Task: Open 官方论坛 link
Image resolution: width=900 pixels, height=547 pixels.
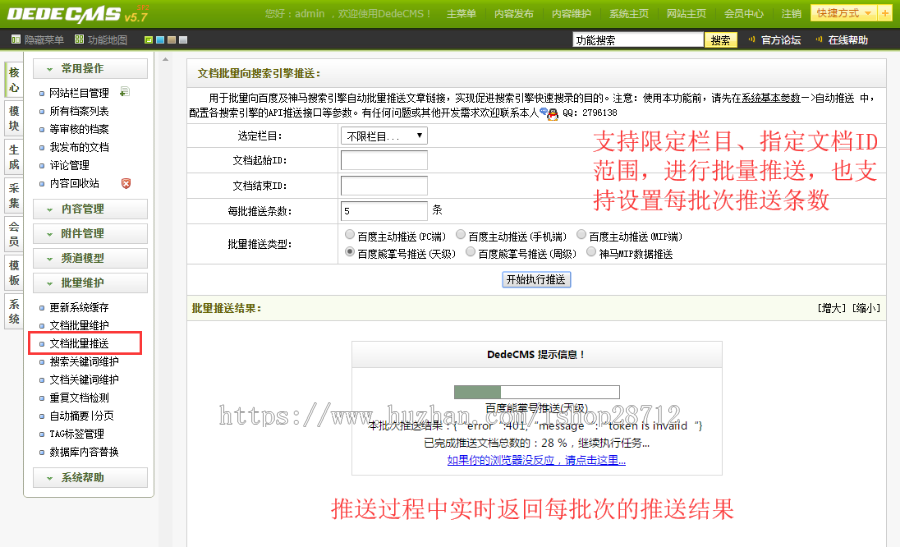Action: (781, 40)
